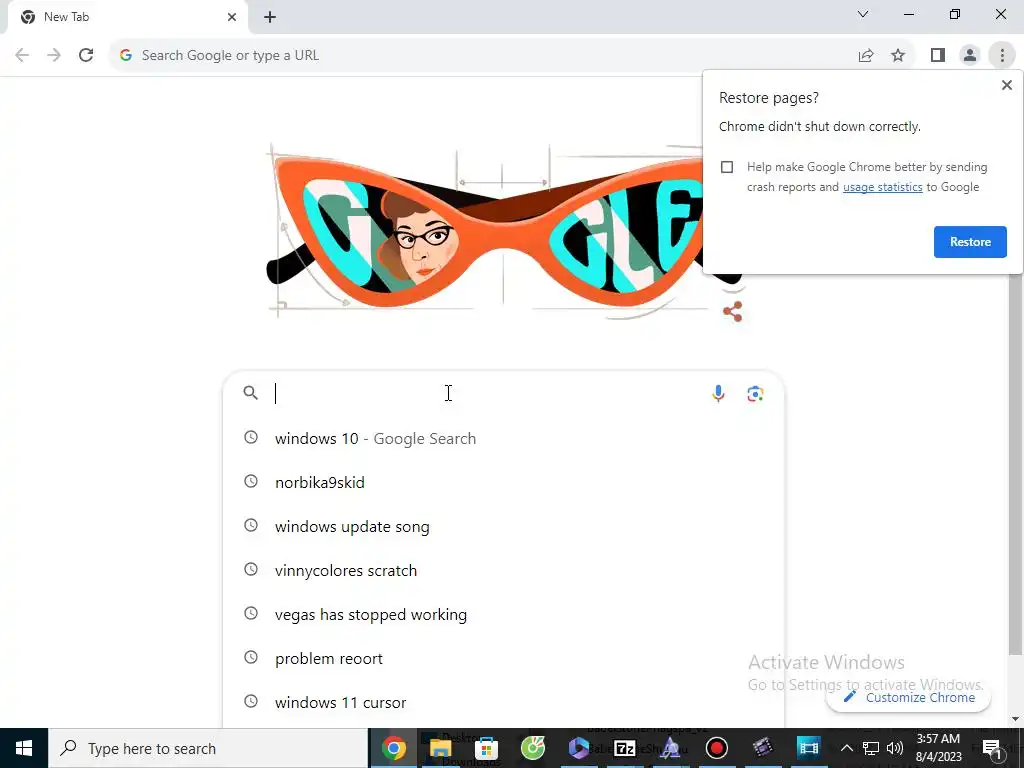Click the network status tray icon
This screenshot has height=768, width=1024.
point(871,748)
